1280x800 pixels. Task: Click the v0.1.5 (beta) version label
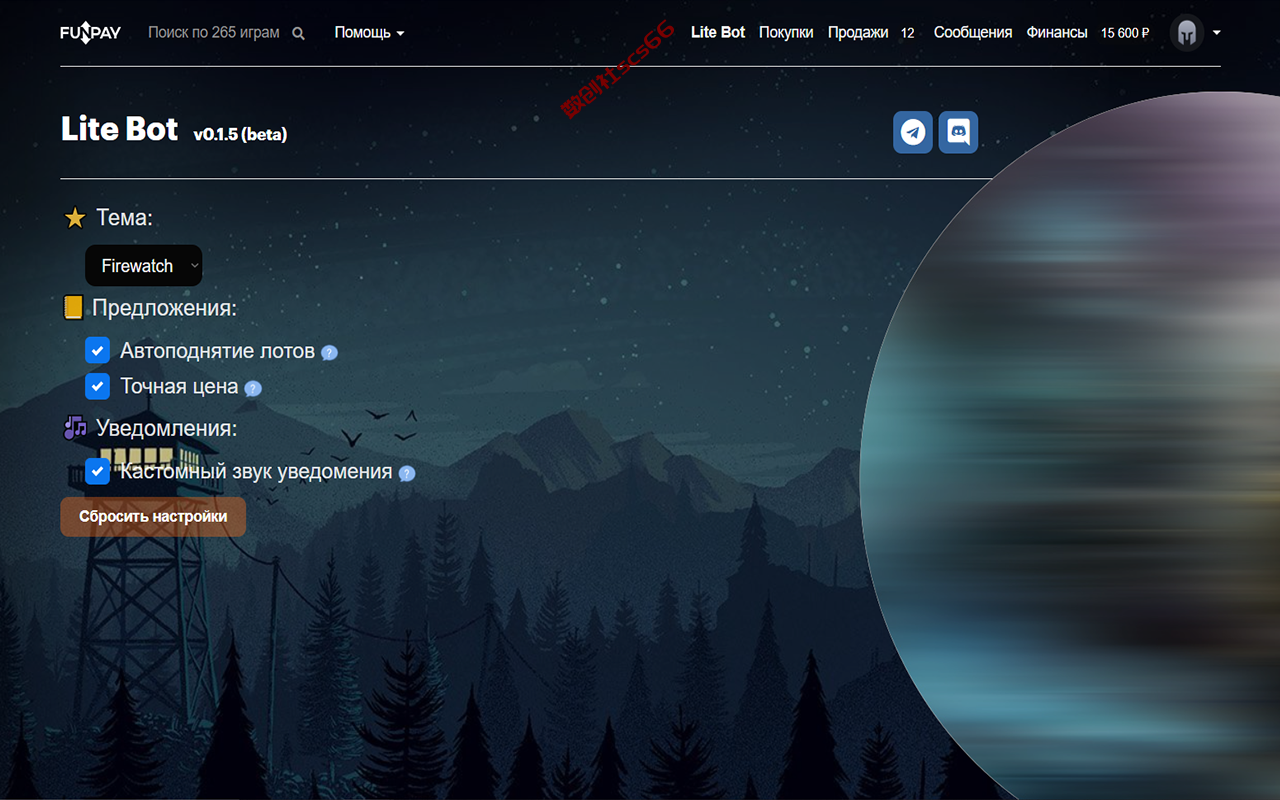click(240, 134)
